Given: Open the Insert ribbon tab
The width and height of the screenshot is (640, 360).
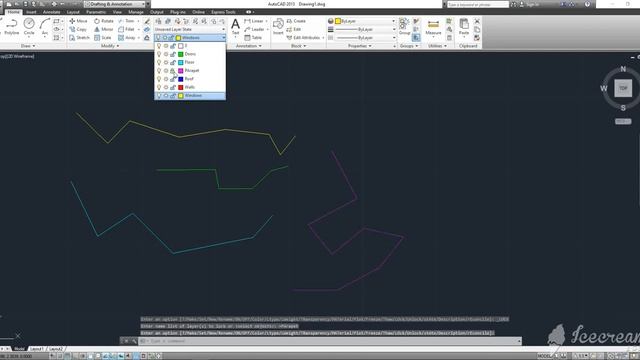Looking at the screenshot, I should tap(31, 12).
